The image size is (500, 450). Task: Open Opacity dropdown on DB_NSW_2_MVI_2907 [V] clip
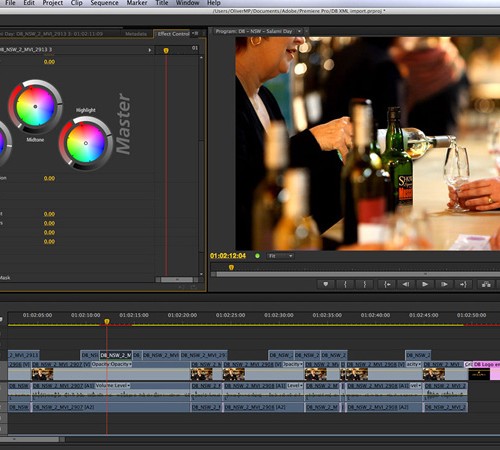(x=111, y=364)
